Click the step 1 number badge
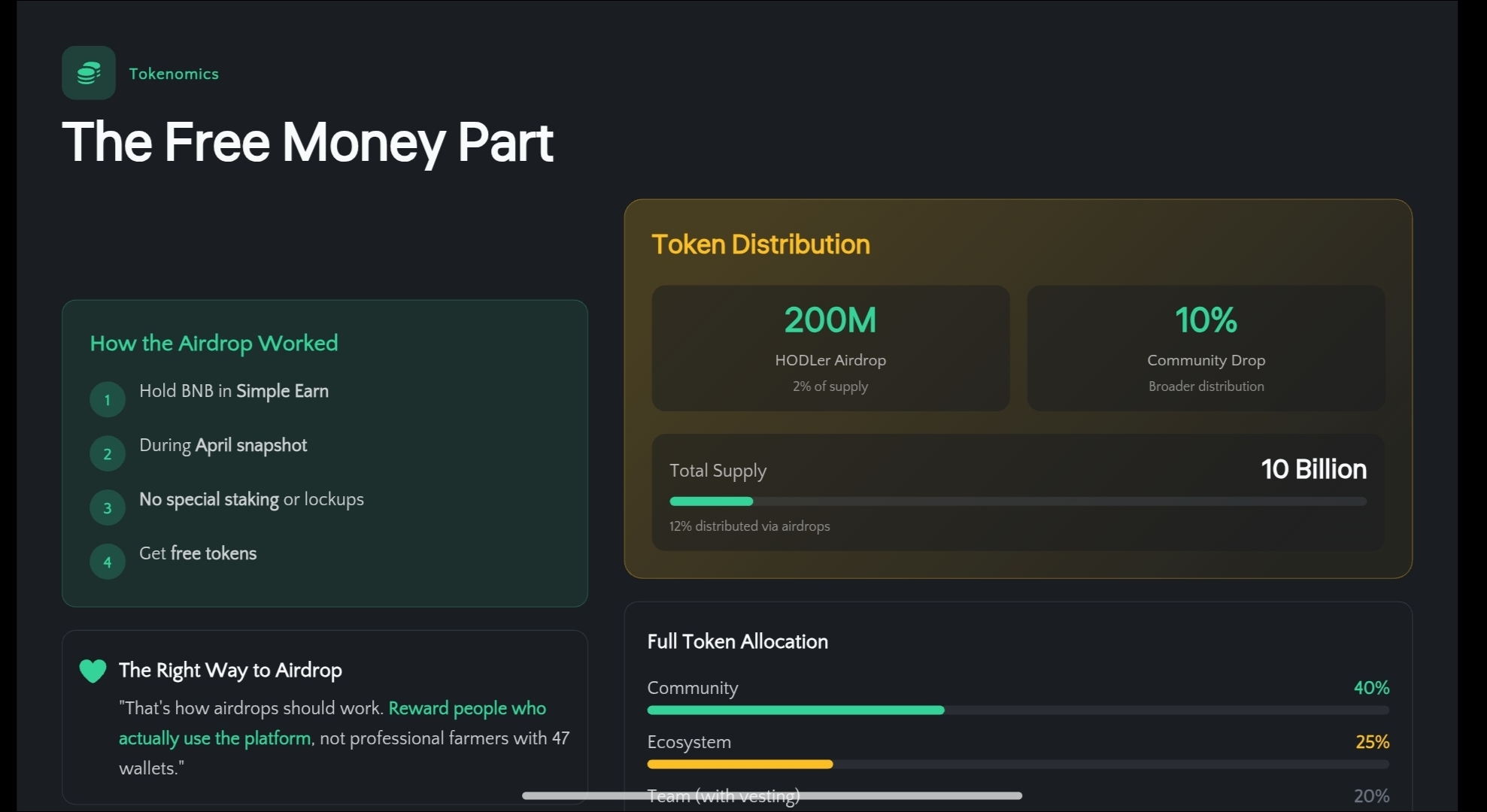 pos(108,400)
